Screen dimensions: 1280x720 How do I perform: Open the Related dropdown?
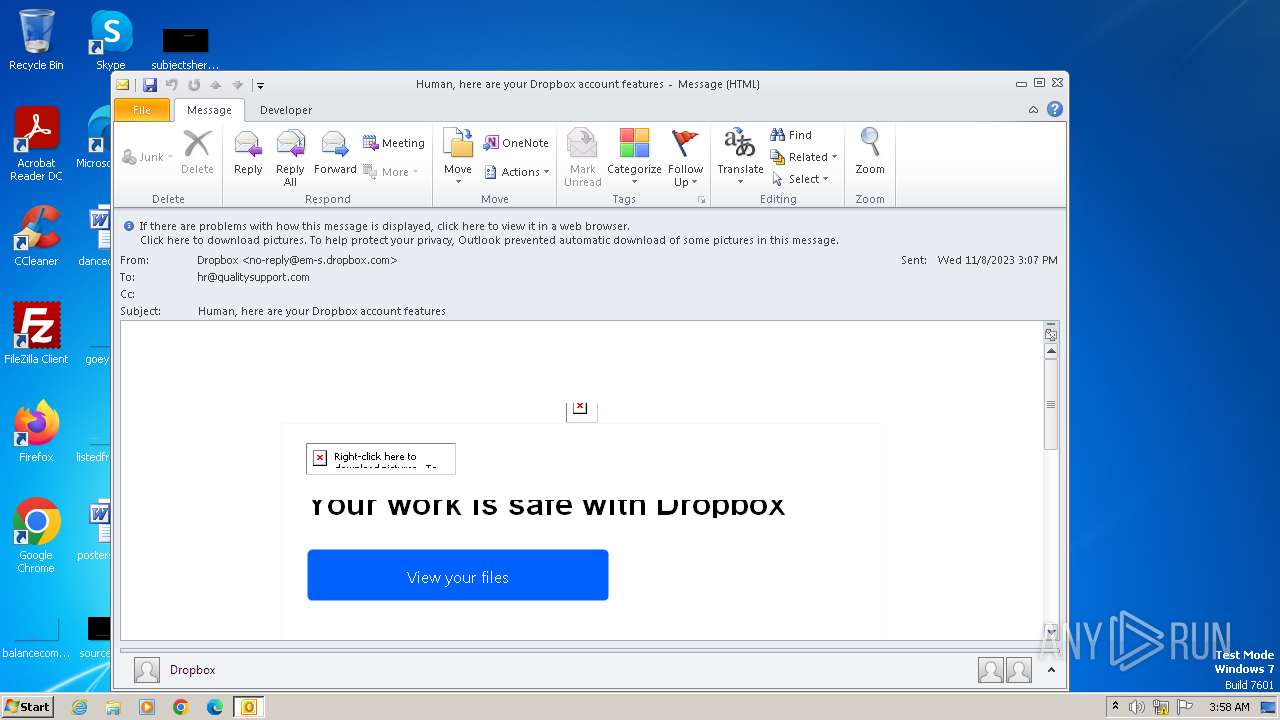tap(803, 157)
